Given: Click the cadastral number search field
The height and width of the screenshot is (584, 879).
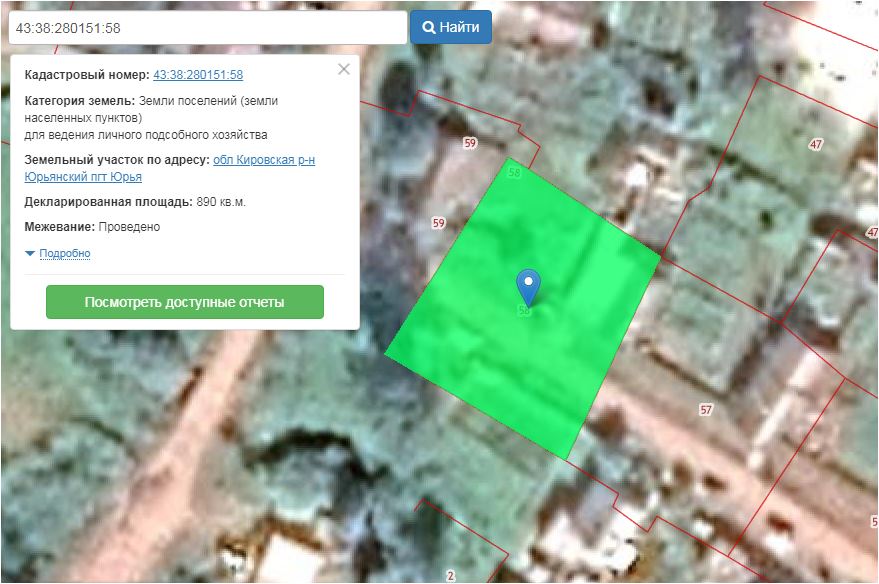Looking at the screenshot, I should [207, 27].
